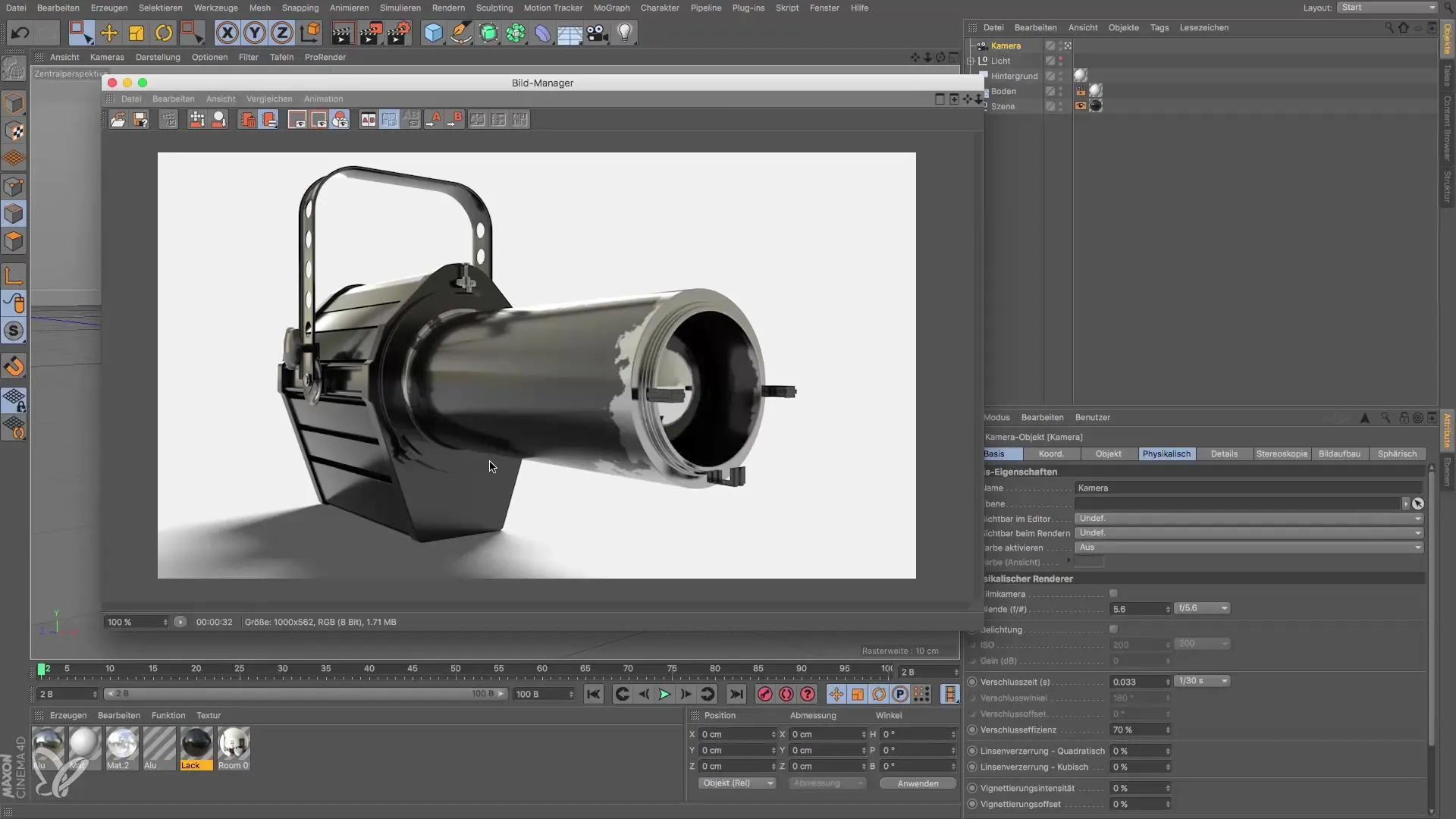The height and width of the screenshot is (819, 1456).
Task: Jump to animation end
Action: click(736, 694)
